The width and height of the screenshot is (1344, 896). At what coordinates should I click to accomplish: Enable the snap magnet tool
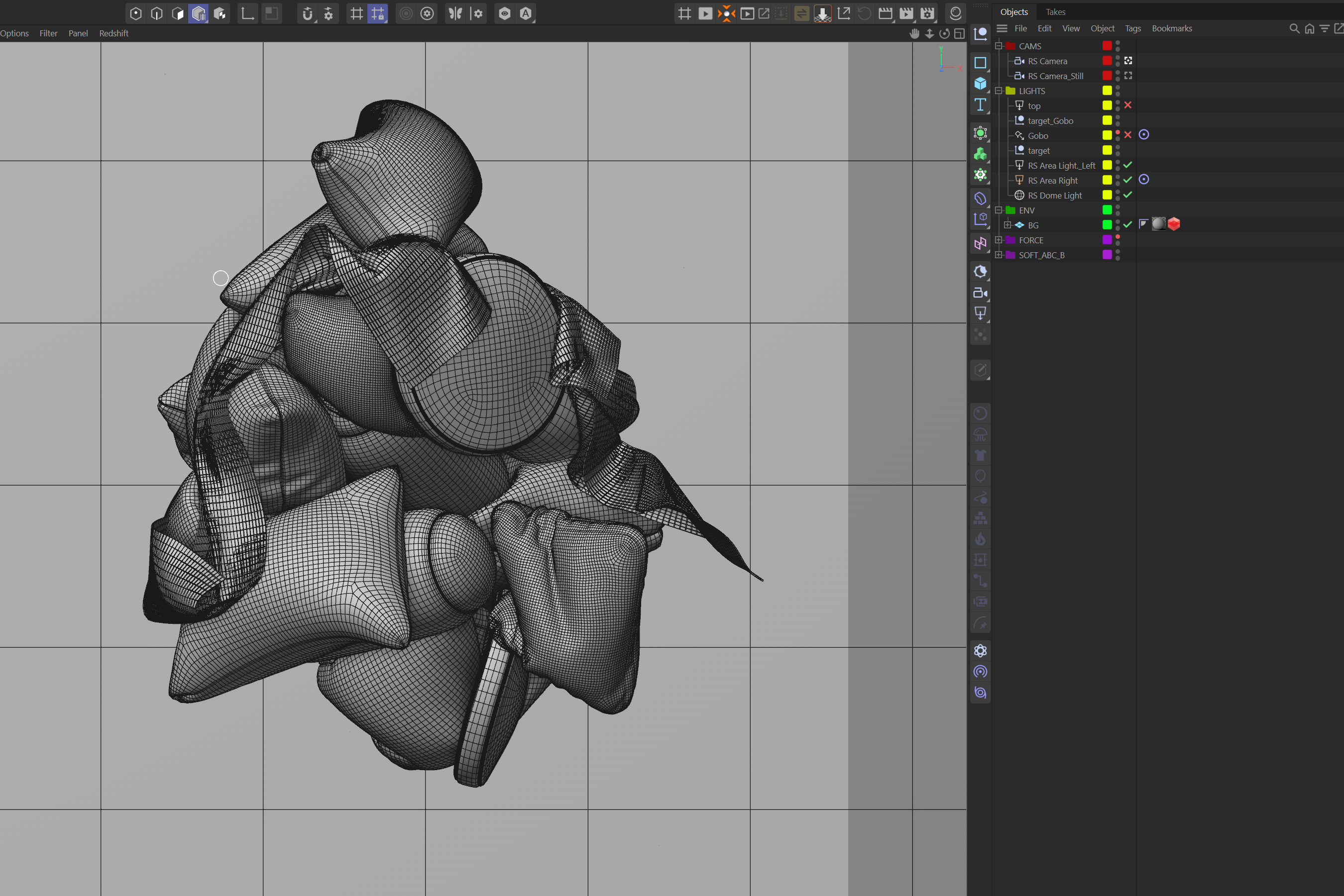308,14
